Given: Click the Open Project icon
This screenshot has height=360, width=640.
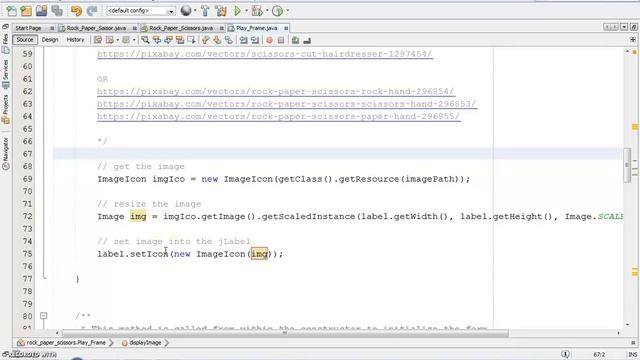Looking at the screenshot, I should coord(41,11).
